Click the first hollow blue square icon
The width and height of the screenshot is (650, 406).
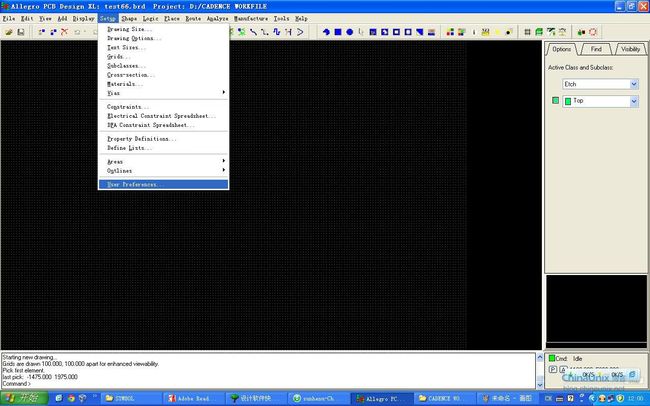click(396, 32)
